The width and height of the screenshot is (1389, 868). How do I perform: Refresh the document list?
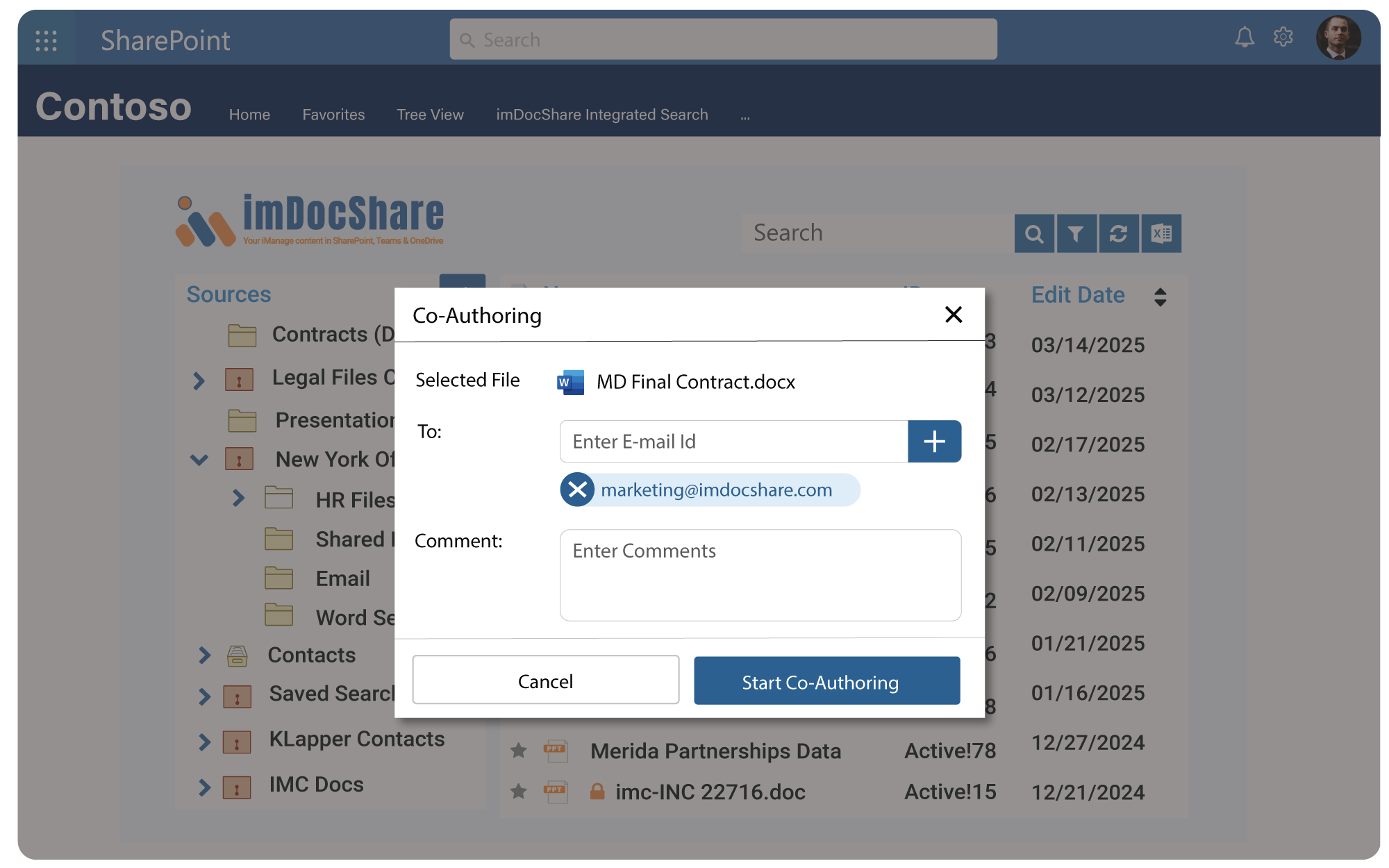1118,233
